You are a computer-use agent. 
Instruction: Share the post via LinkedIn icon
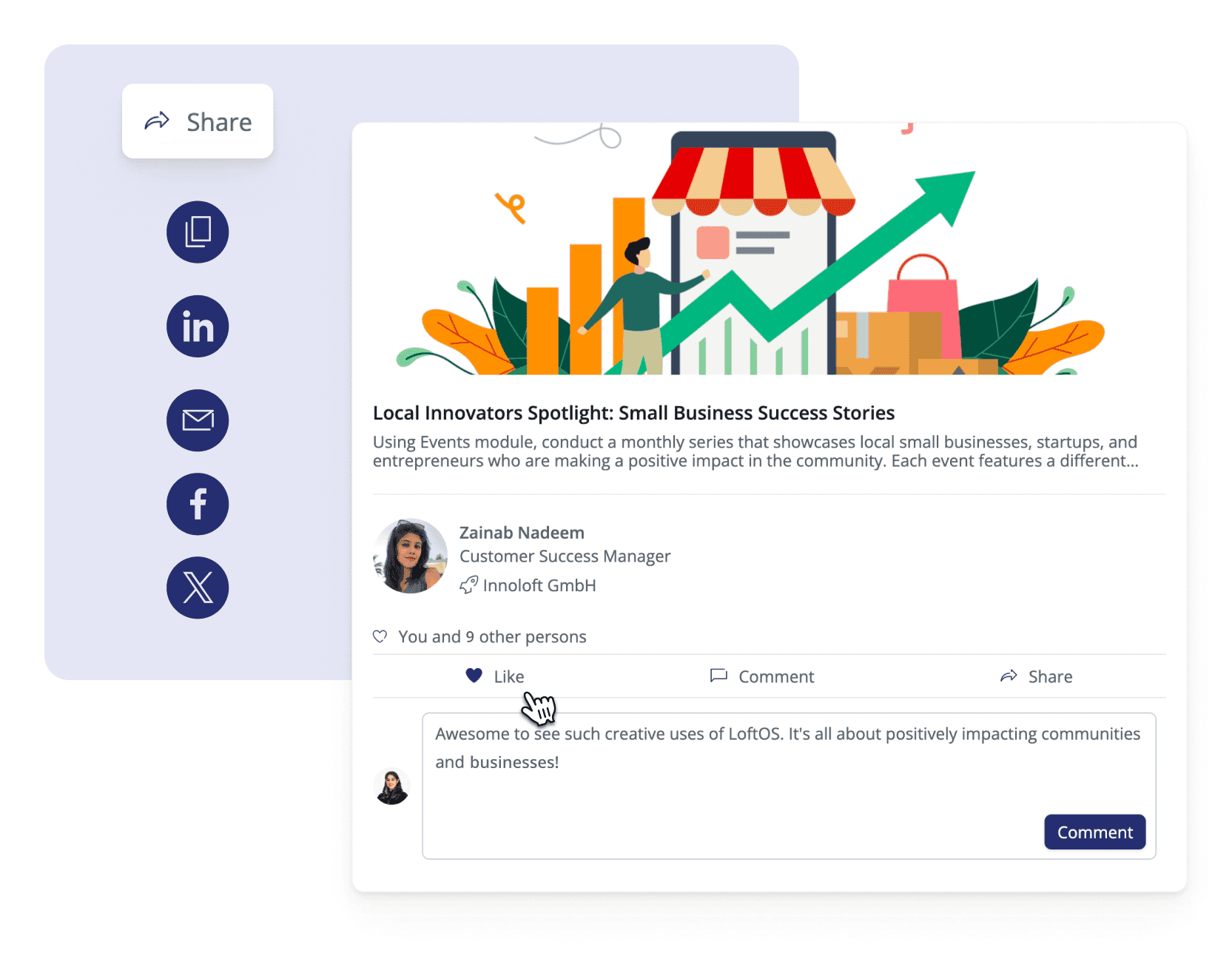pyautogui.click(x=198, y=326)
